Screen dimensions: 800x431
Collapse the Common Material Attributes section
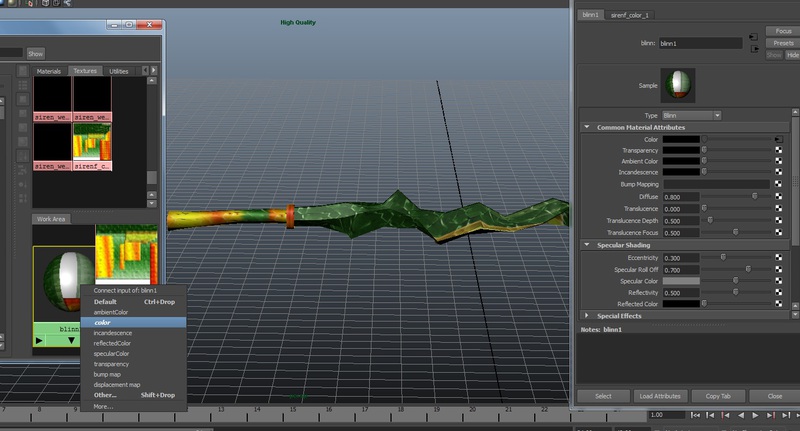(x=587, y=127)
